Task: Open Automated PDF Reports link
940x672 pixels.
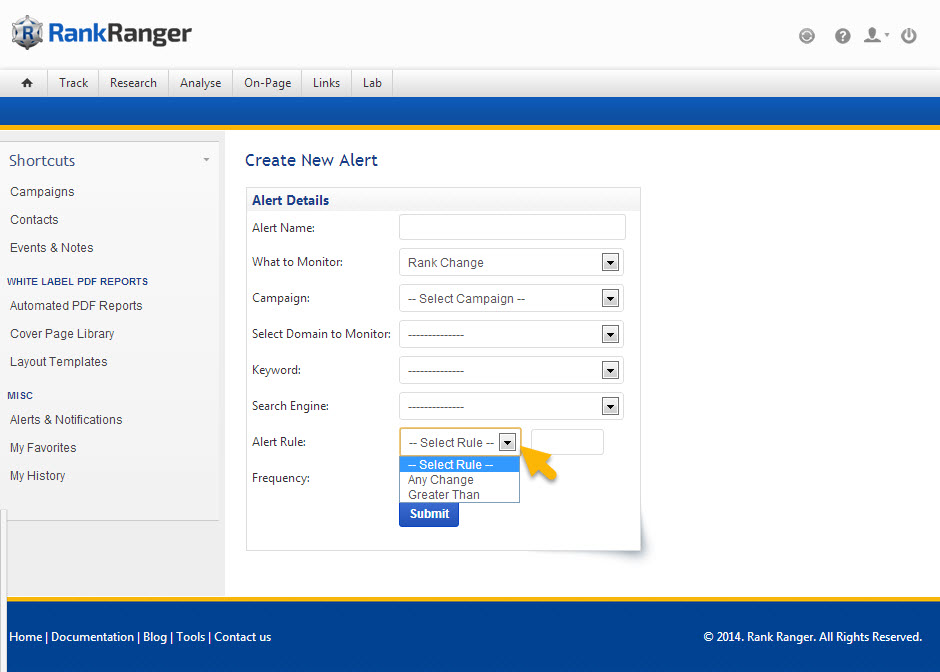Action: tap(76, 306)
